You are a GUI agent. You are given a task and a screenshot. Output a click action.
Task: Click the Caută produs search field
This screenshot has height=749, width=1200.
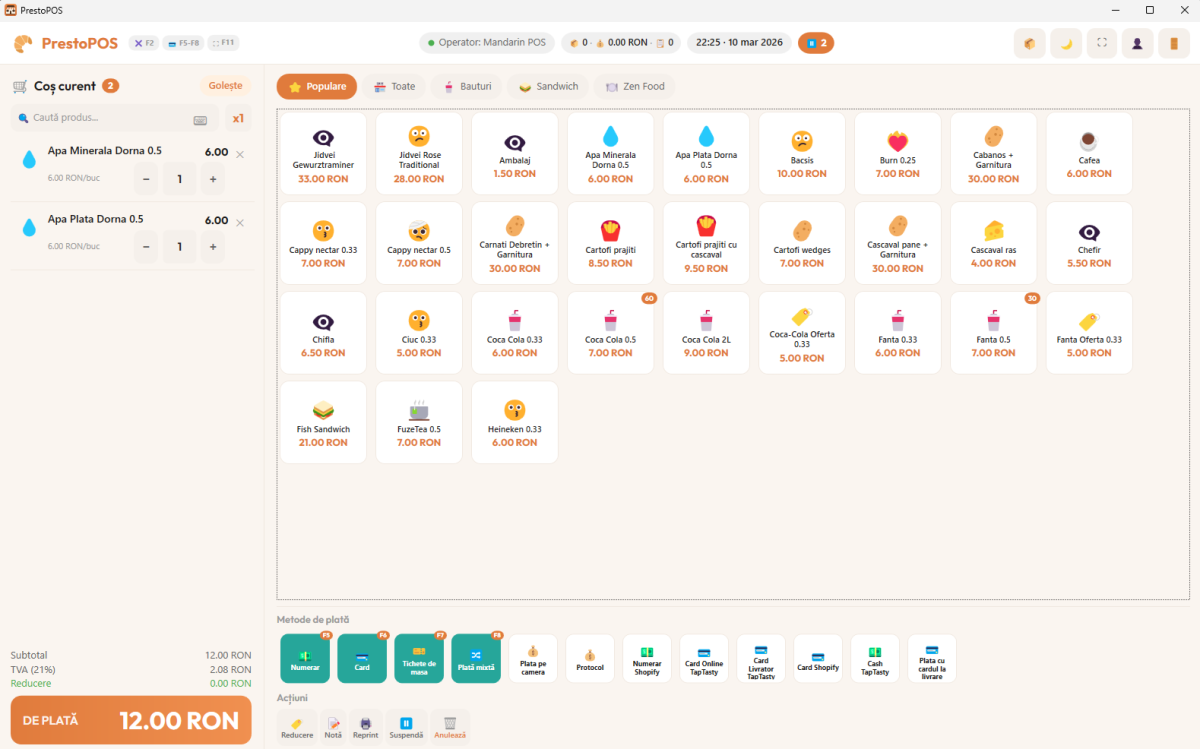[105, 118]
